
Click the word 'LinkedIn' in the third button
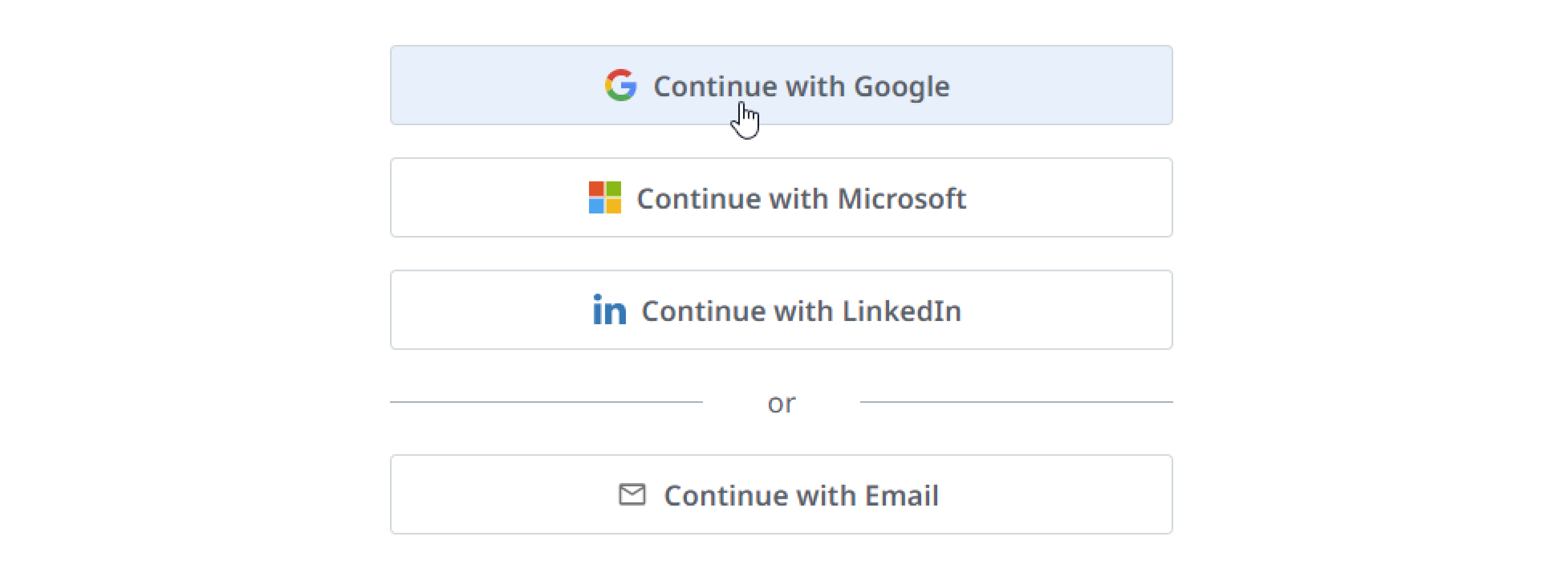coord(902,311)
